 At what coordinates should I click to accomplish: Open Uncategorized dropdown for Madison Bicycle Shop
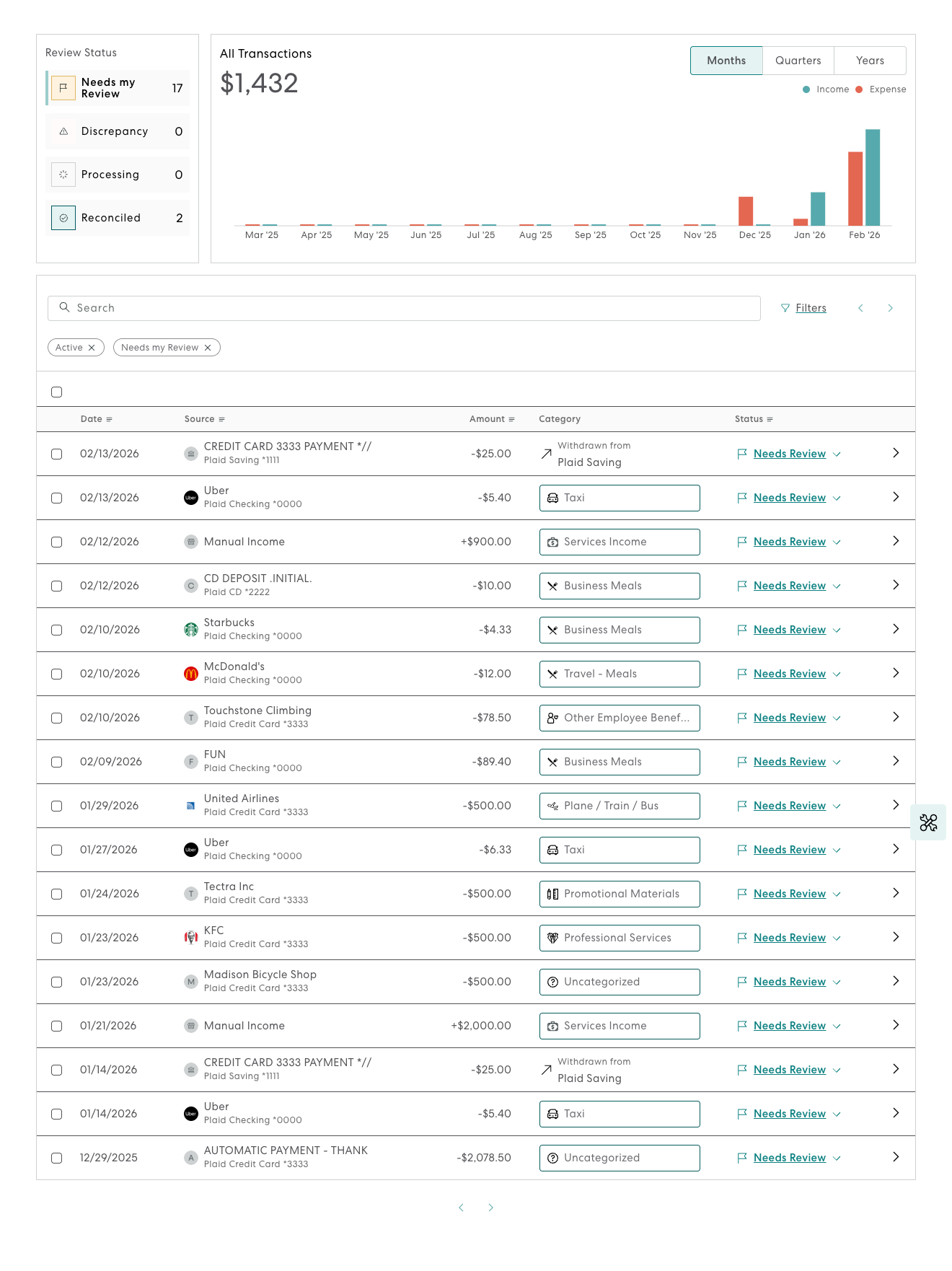pos(620,982)
